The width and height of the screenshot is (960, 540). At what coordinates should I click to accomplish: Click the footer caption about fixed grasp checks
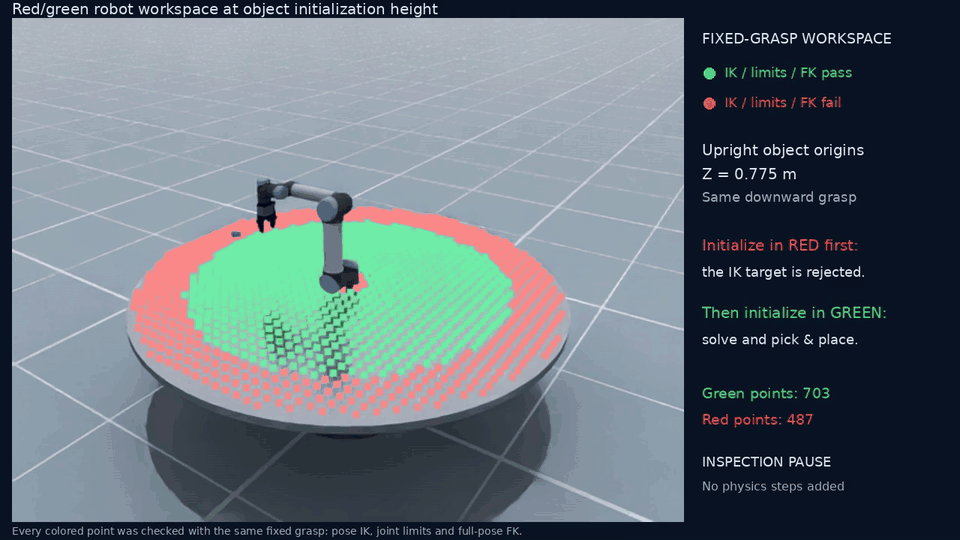click(x=267, y=531)
